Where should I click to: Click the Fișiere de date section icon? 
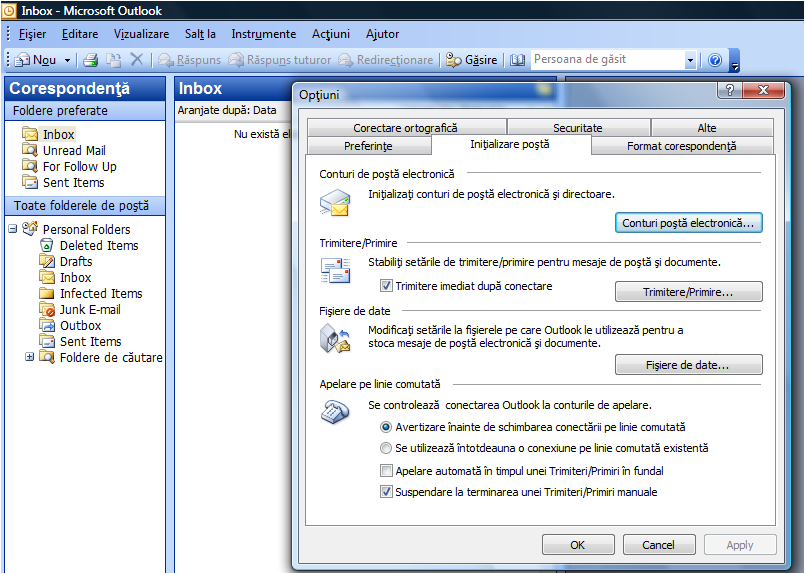tap(335, 339)
